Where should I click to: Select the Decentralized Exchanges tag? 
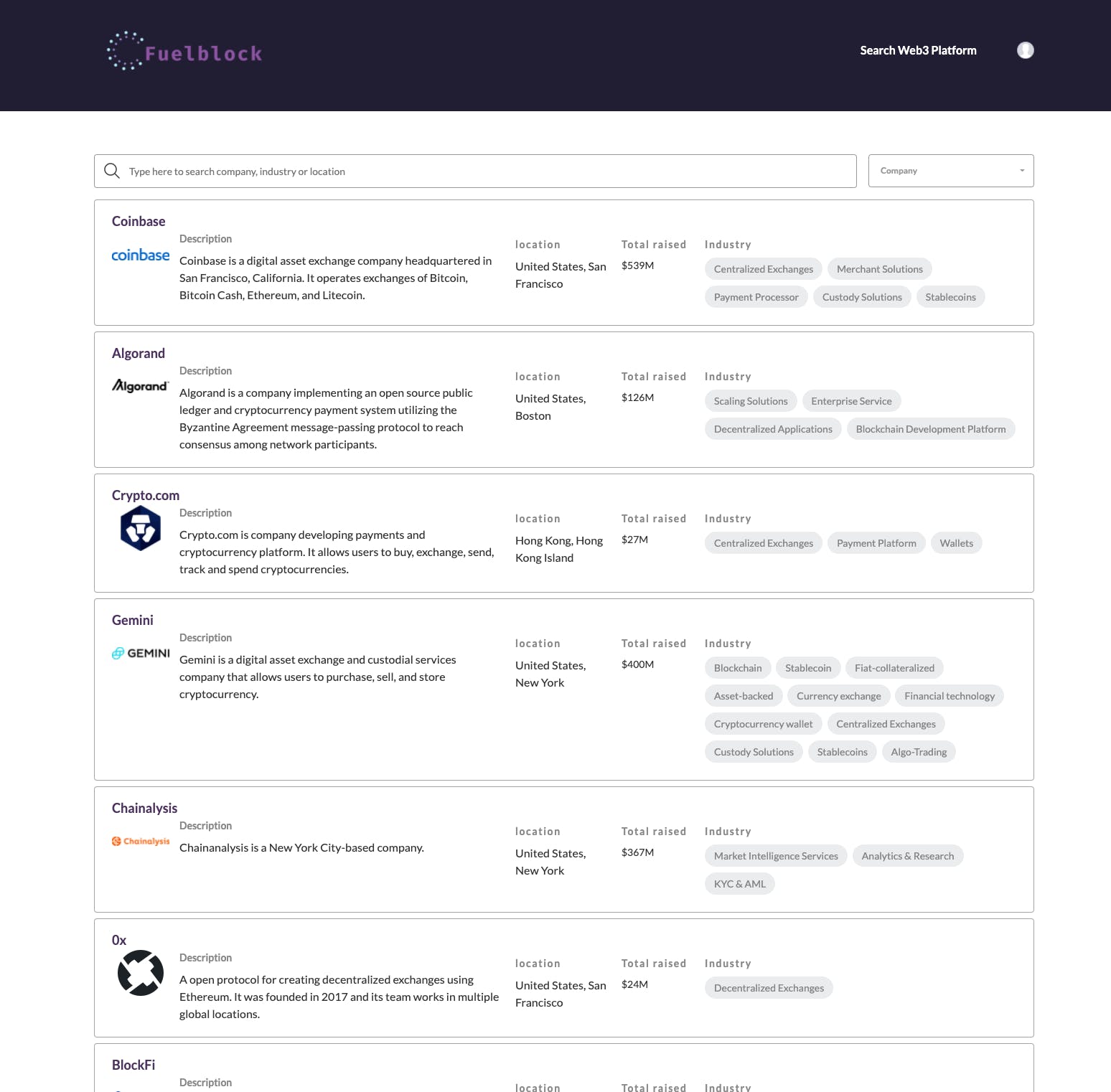pos(769,988)
